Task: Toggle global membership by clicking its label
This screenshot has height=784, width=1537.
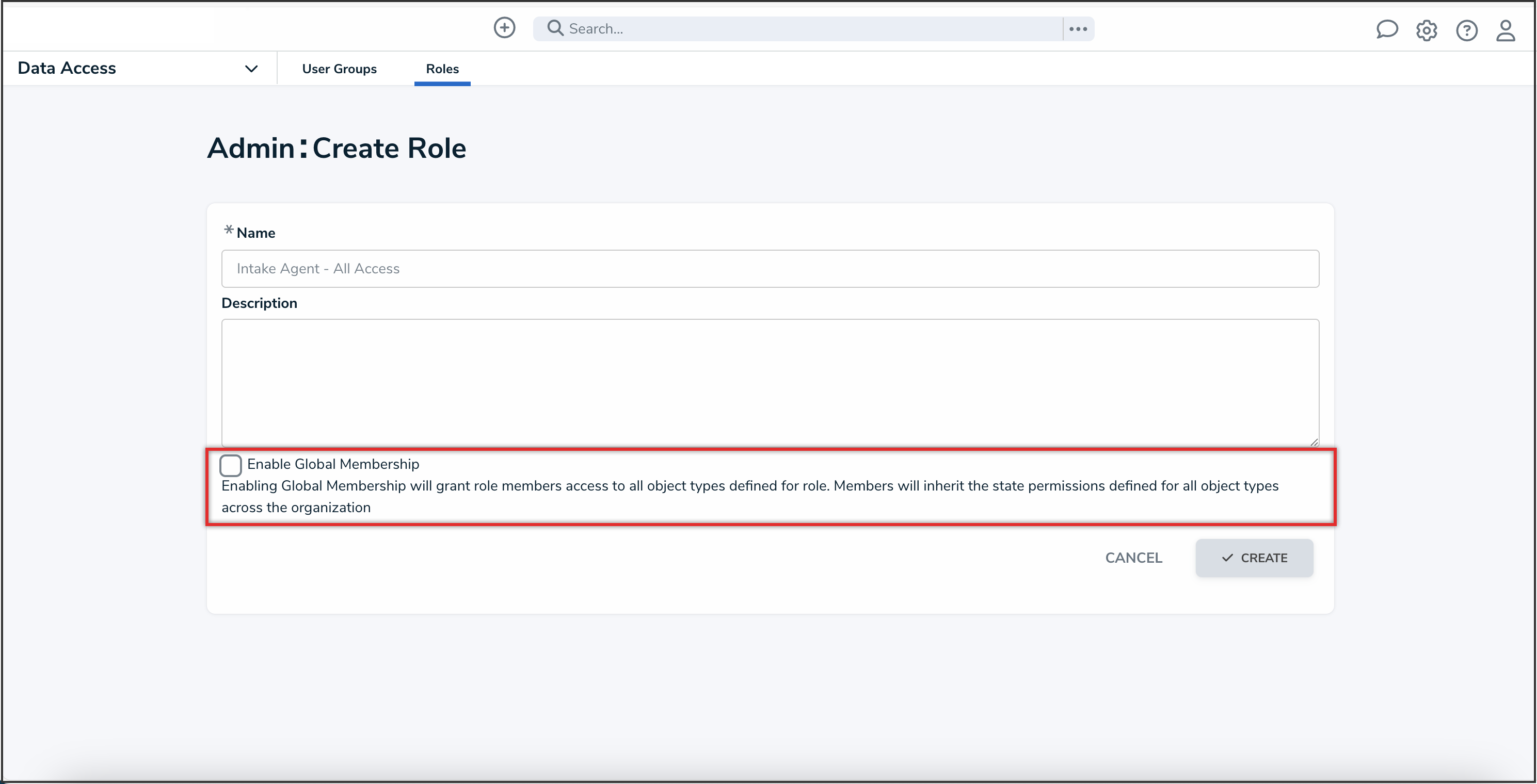Action: [x=333, y=464]
